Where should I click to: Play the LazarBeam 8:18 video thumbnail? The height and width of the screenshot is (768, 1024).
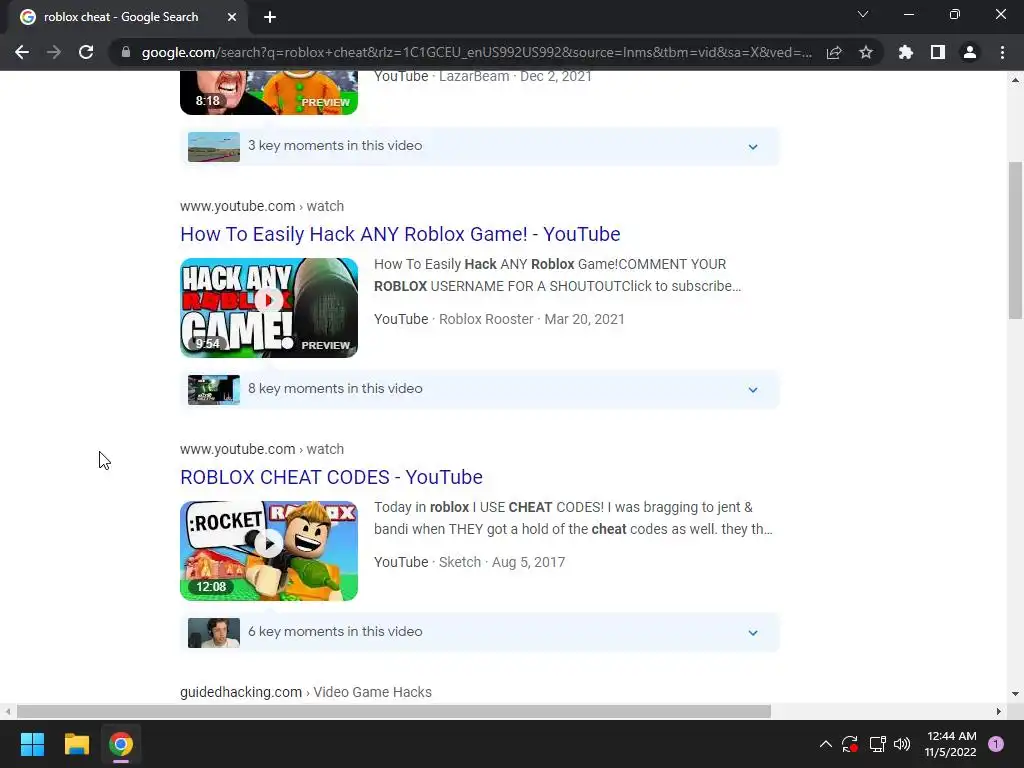coord(269,93)
